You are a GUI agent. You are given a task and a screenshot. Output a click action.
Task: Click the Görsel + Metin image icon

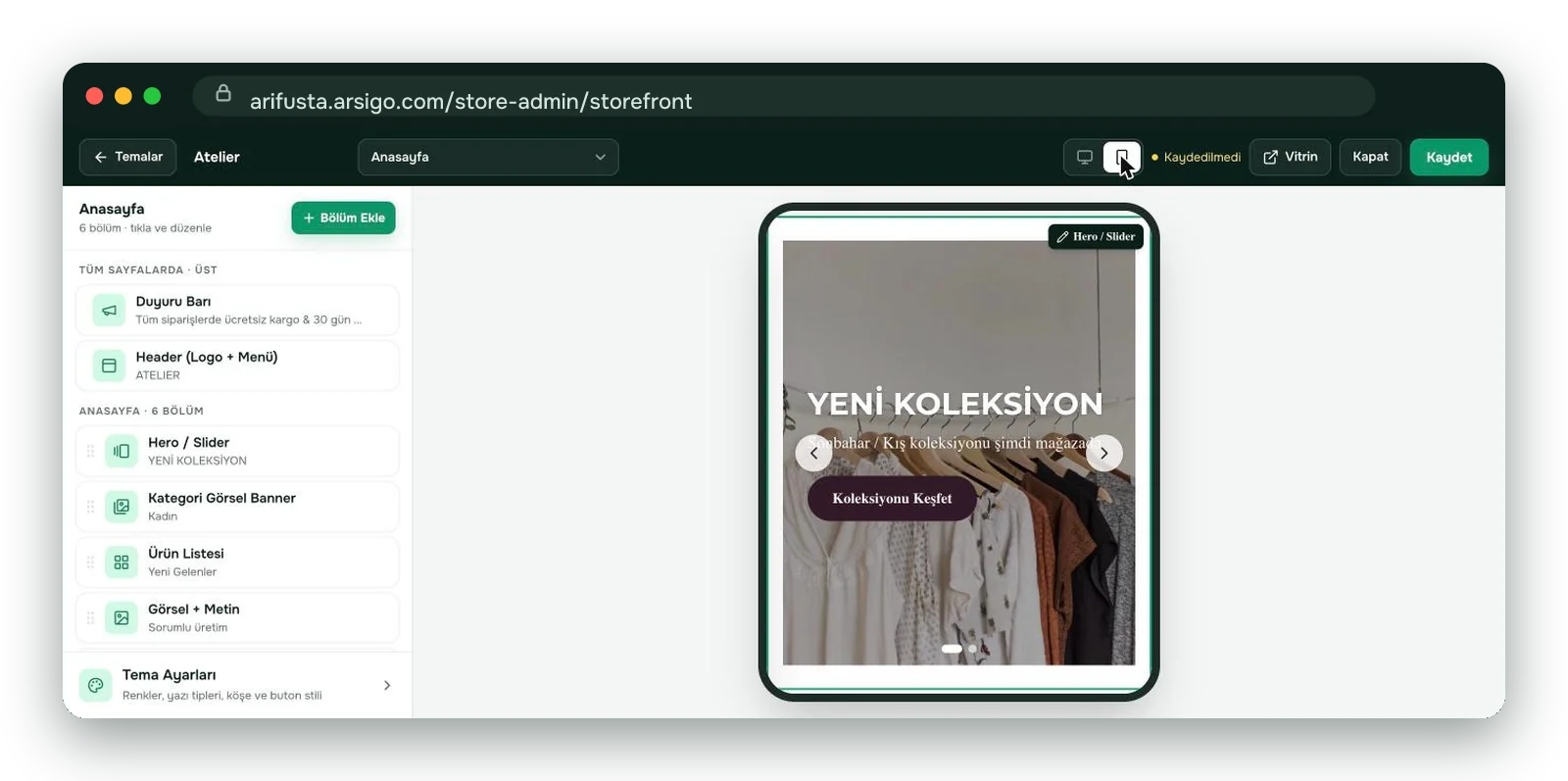tap(122, 618)
